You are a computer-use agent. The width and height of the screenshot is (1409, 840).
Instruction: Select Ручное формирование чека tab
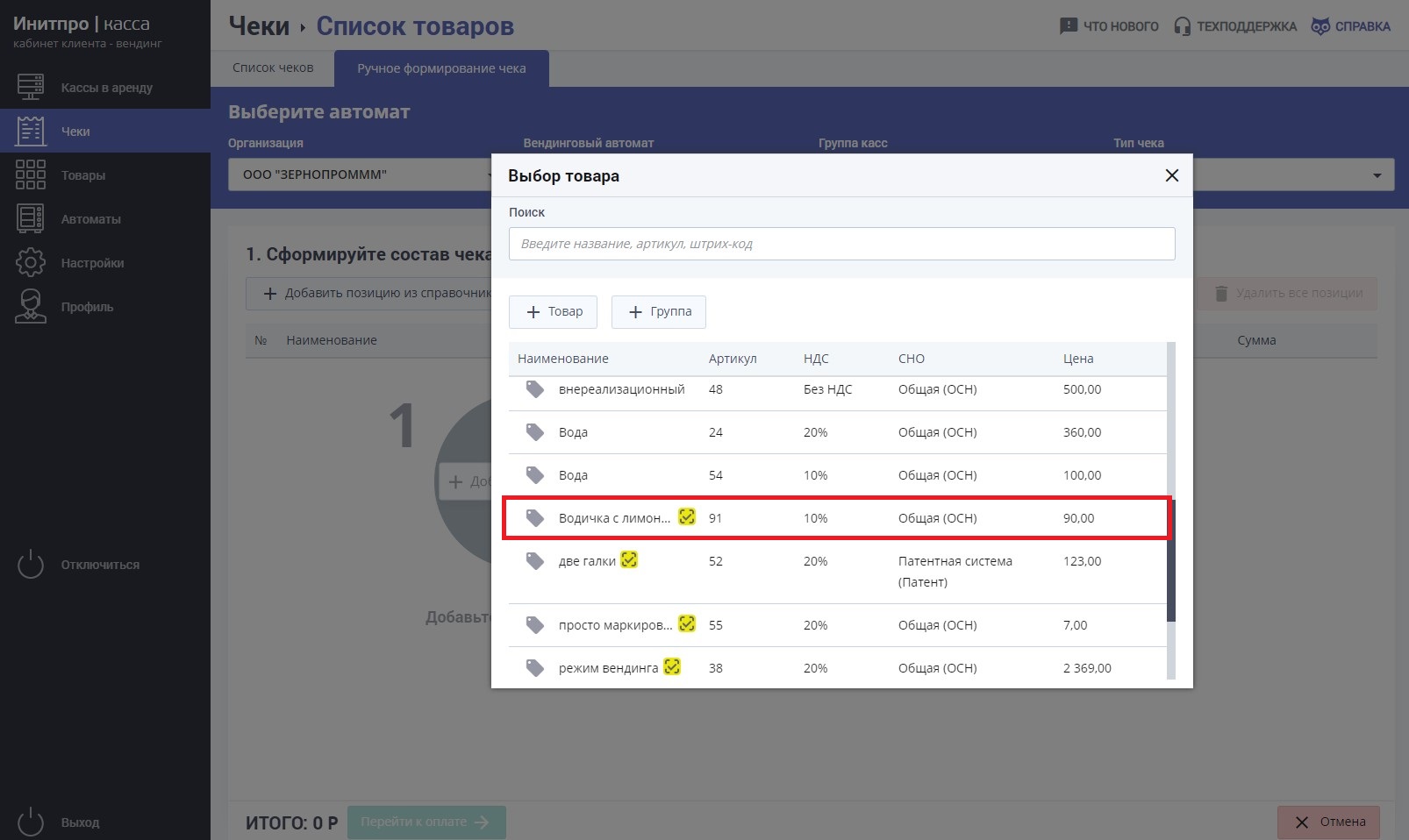pos(441,68)
